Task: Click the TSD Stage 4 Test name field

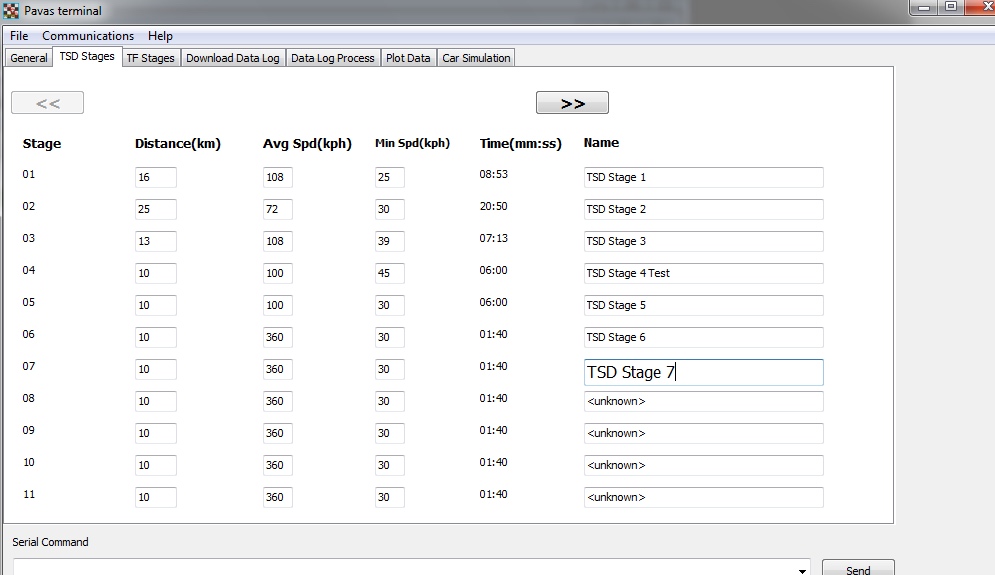Action: (703, 273)
